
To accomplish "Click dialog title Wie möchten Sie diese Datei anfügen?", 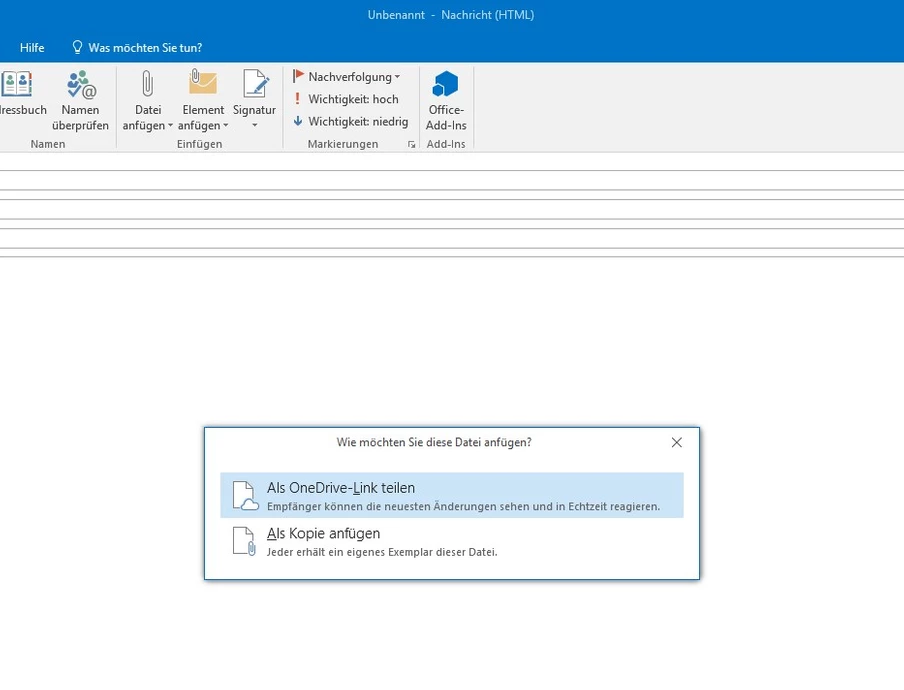I will 434,442.
